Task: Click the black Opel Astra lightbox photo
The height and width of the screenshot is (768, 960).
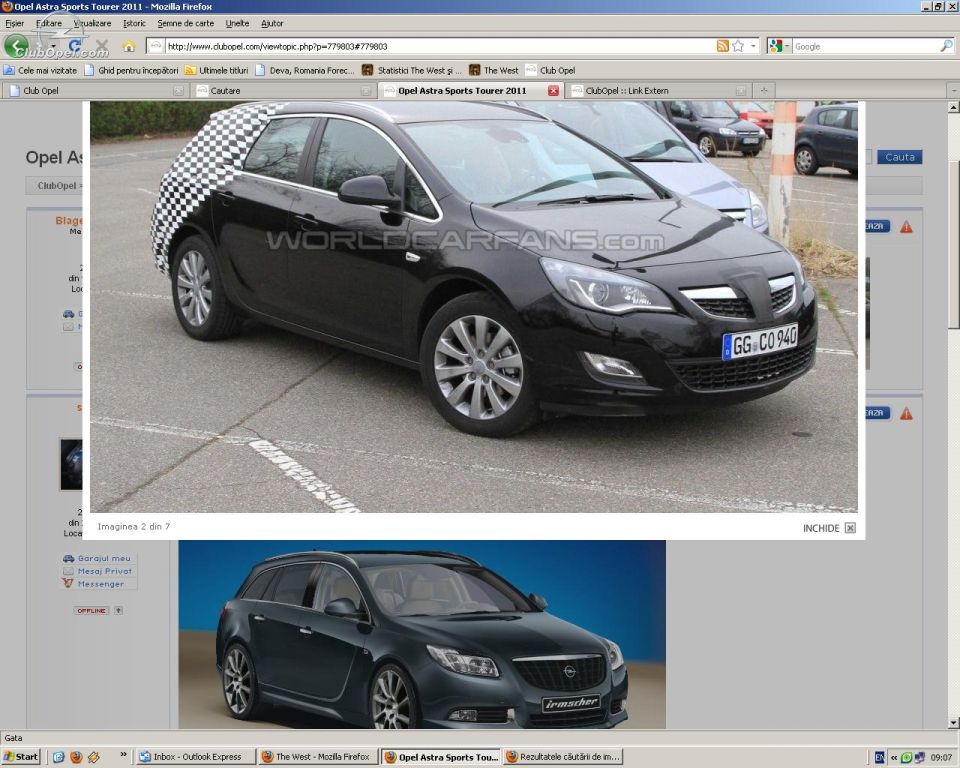Action: point(473,307)
